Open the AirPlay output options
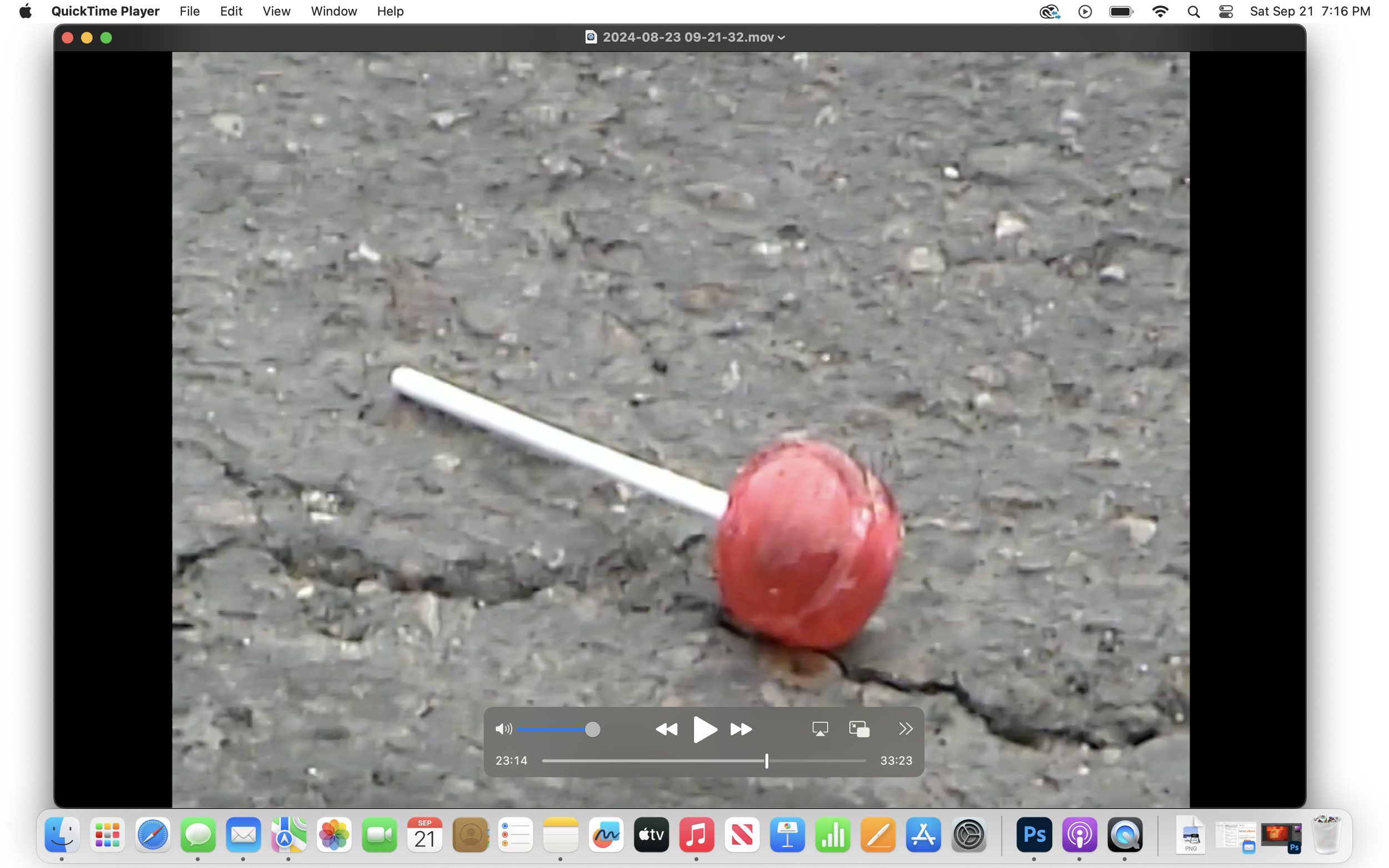 pyautogui.click(x=820, y=729)
